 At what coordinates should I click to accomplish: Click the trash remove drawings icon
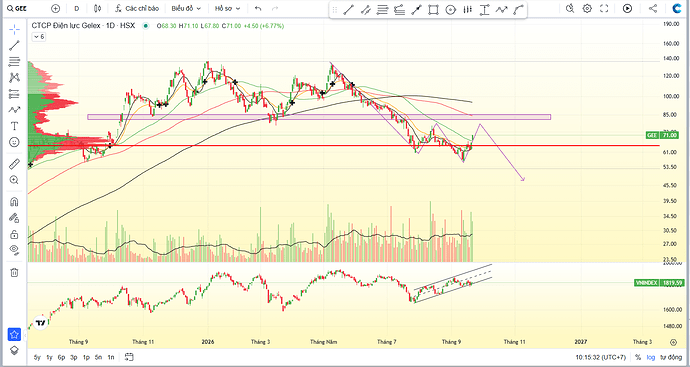[x=15, y=272]
